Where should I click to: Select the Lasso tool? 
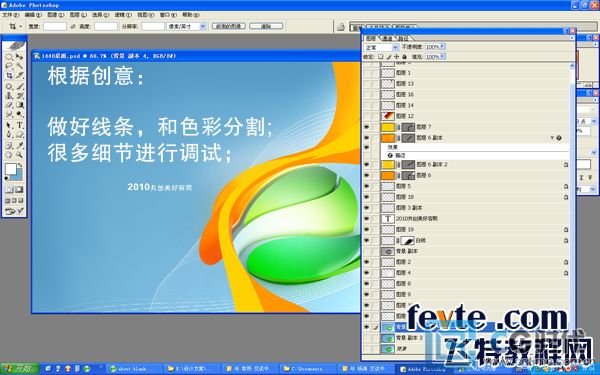(9, 66)
